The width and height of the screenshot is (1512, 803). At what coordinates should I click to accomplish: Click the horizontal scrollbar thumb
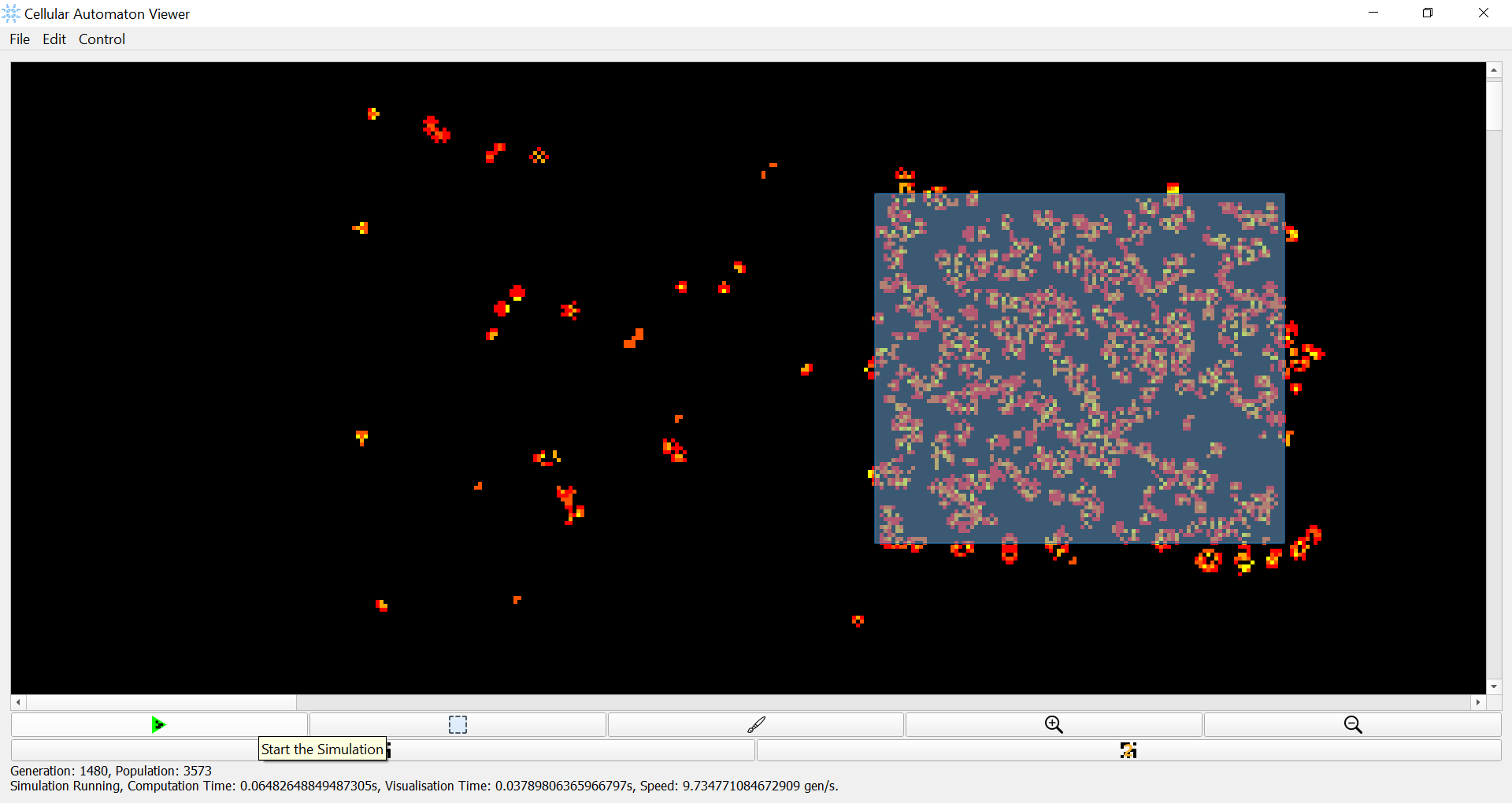[161, 702]
